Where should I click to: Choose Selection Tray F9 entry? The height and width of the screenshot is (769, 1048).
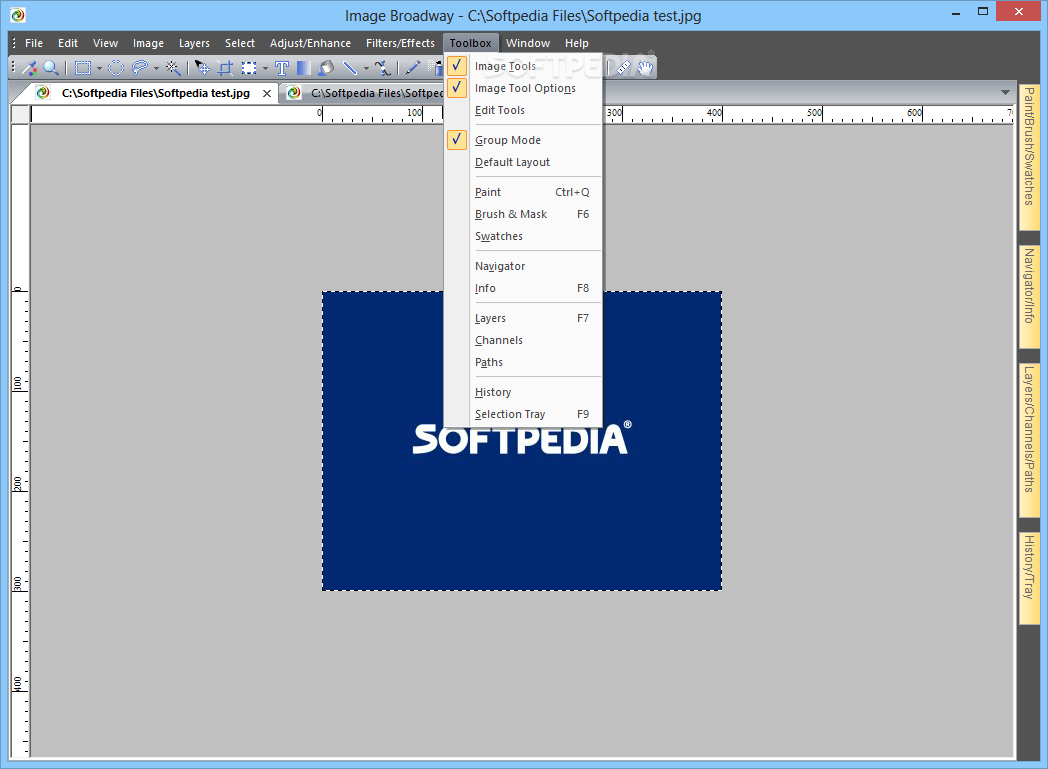(x=523, y=415)
